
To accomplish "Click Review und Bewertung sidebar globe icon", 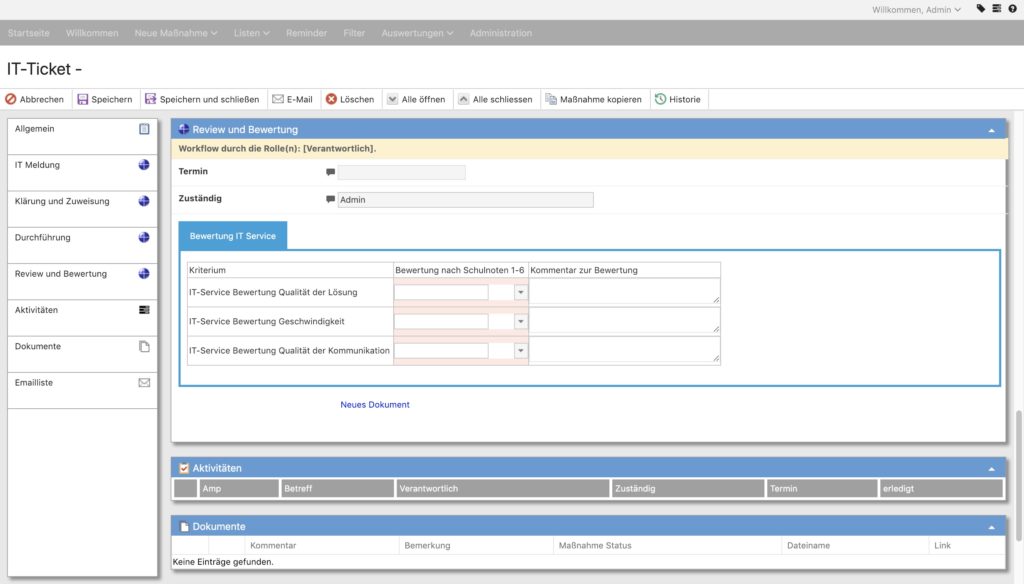I will click(x=144, y=274).
